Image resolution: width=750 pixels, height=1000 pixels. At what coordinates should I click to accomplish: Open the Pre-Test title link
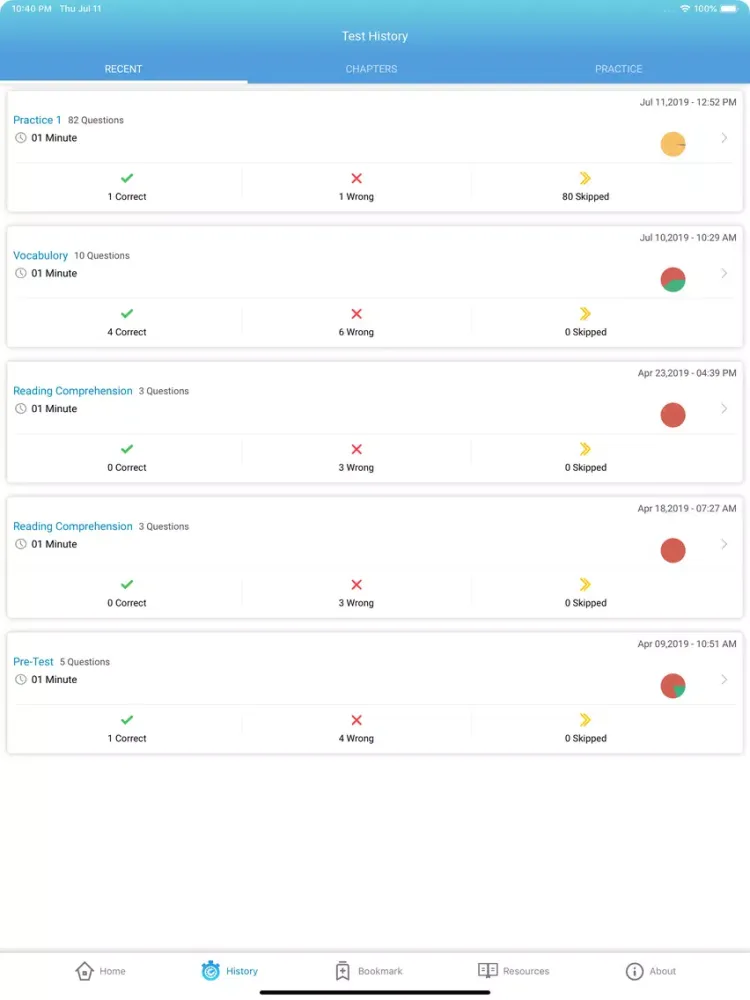pyautogui.click(x=33, y=662)
